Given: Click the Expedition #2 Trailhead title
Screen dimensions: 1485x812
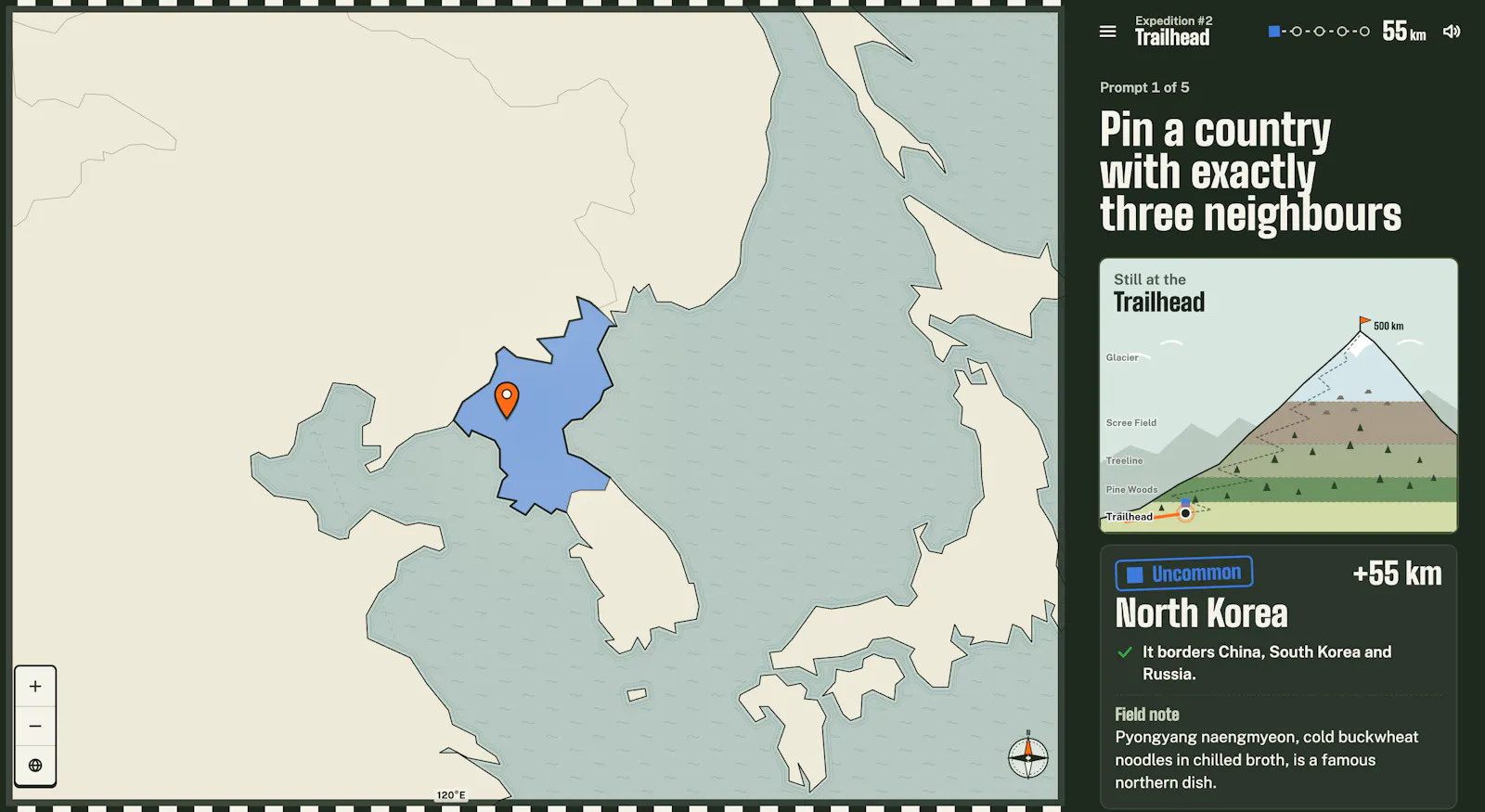Looking at the screenshot, I should coord(1173,32).
